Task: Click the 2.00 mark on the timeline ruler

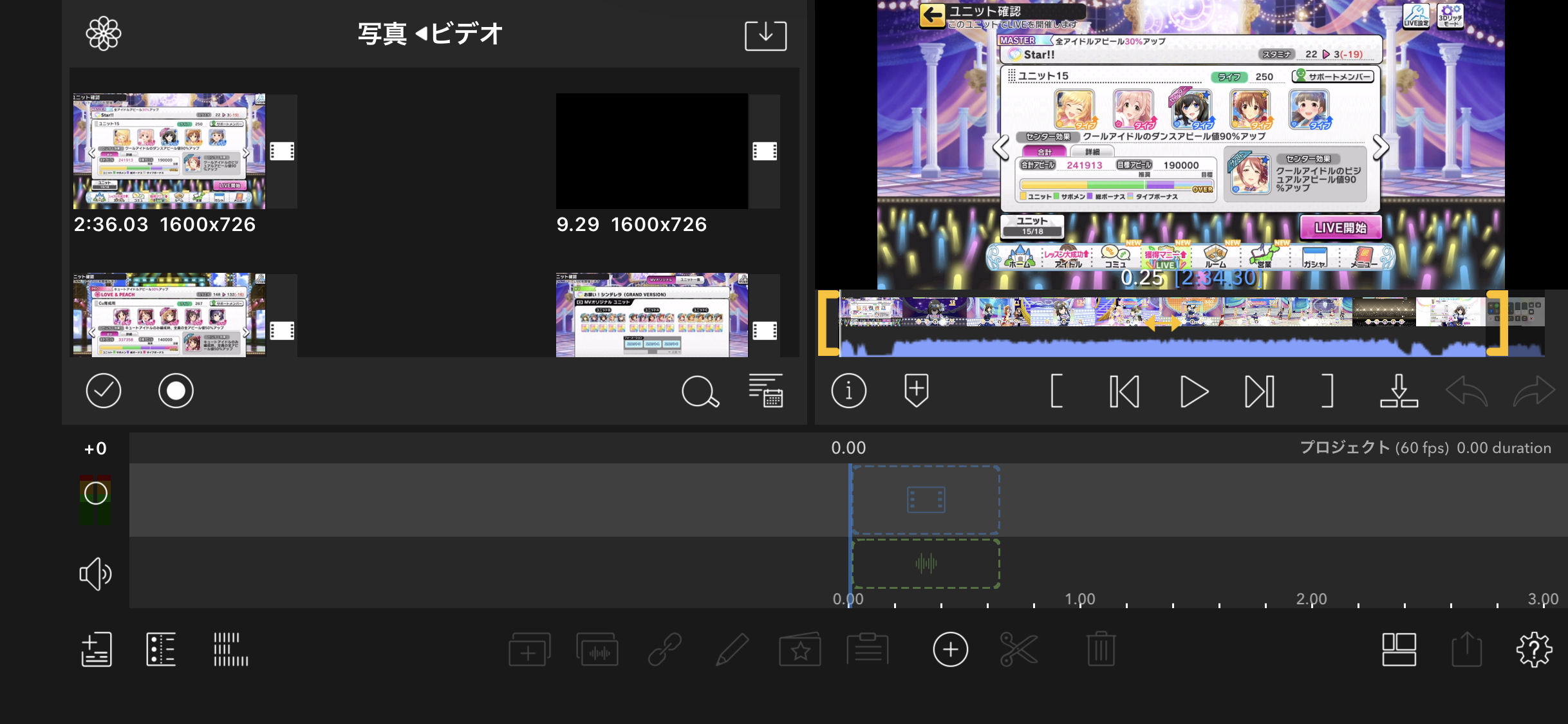Action: [x=1311, y=599]
